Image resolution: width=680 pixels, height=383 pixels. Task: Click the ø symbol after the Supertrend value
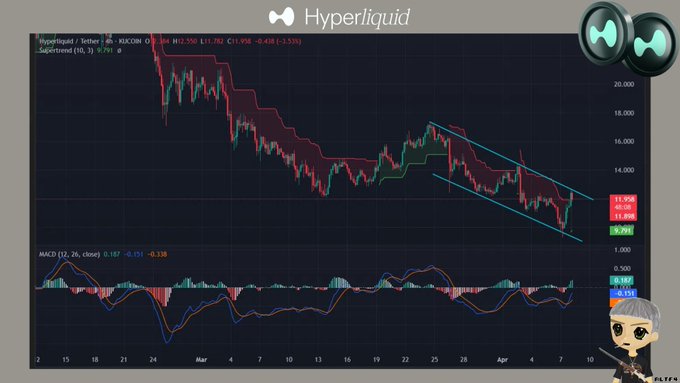pos(119,50)
